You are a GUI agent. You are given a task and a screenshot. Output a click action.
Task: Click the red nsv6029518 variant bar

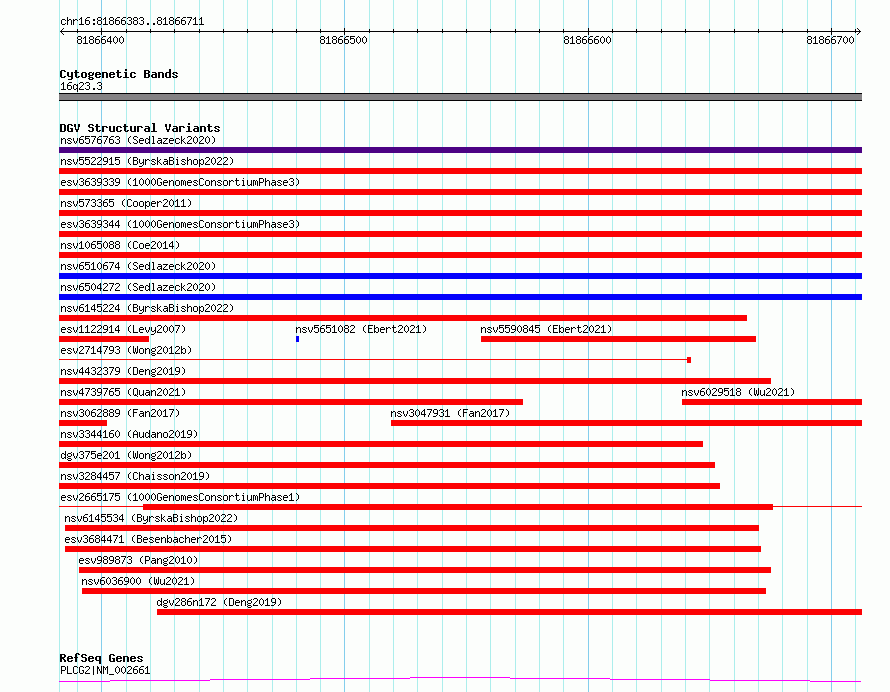tap(772, 402)
